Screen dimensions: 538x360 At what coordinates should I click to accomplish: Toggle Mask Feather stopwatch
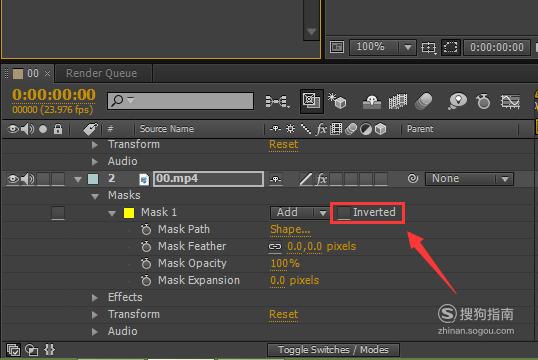[146, 246]
